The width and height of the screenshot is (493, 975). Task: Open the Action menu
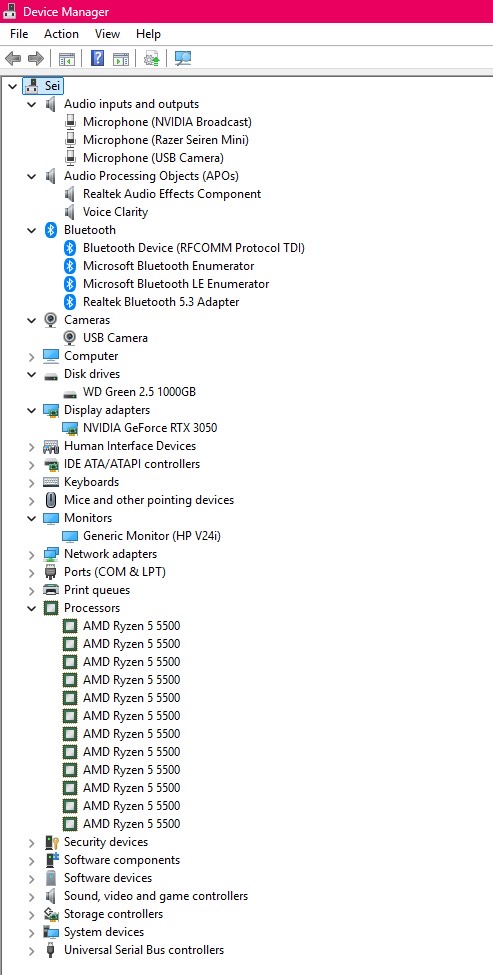pyautogui.click(x=61, y=34)
